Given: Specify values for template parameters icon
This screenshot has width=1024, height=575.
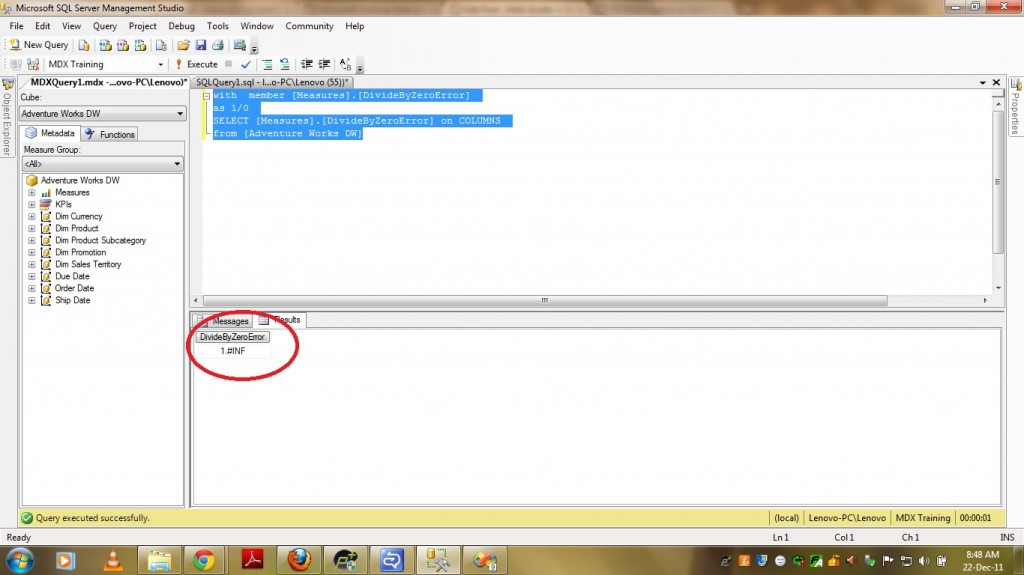Looking at the screenshot, I should 345,64.
